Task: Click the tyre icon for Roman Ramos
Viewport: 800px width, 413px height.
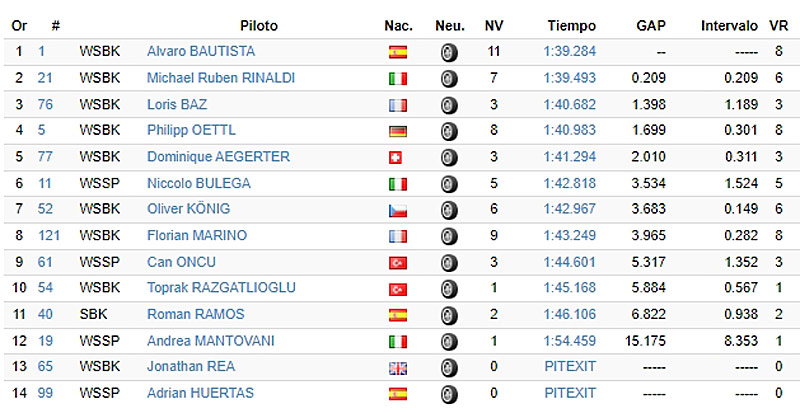Action: (x=449, y=315)
